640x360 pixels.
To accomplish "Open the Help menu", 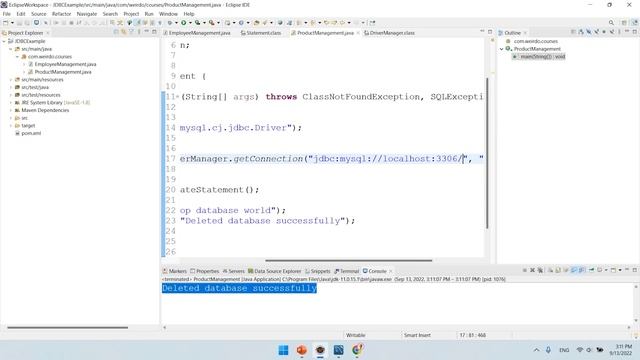I will 189,13.
